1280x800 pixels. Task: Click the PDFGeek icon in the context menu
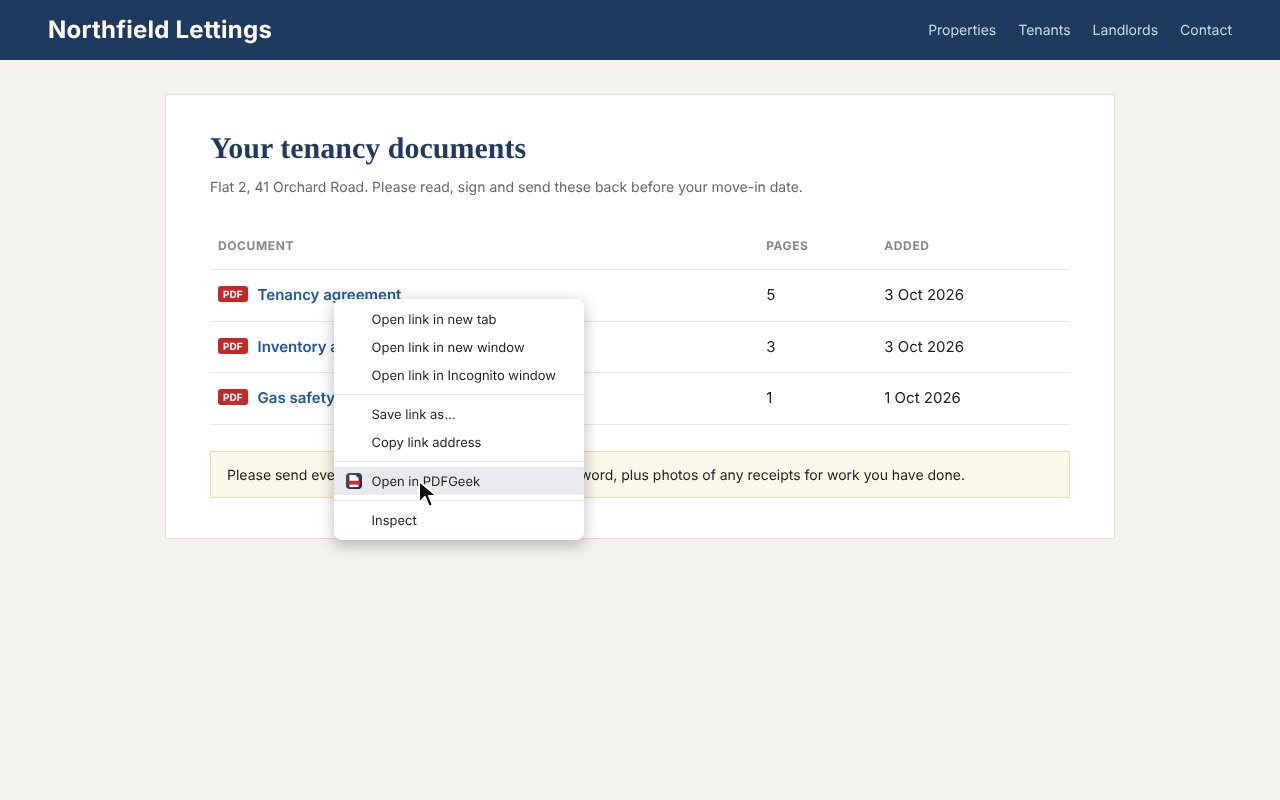pos(354,481)
